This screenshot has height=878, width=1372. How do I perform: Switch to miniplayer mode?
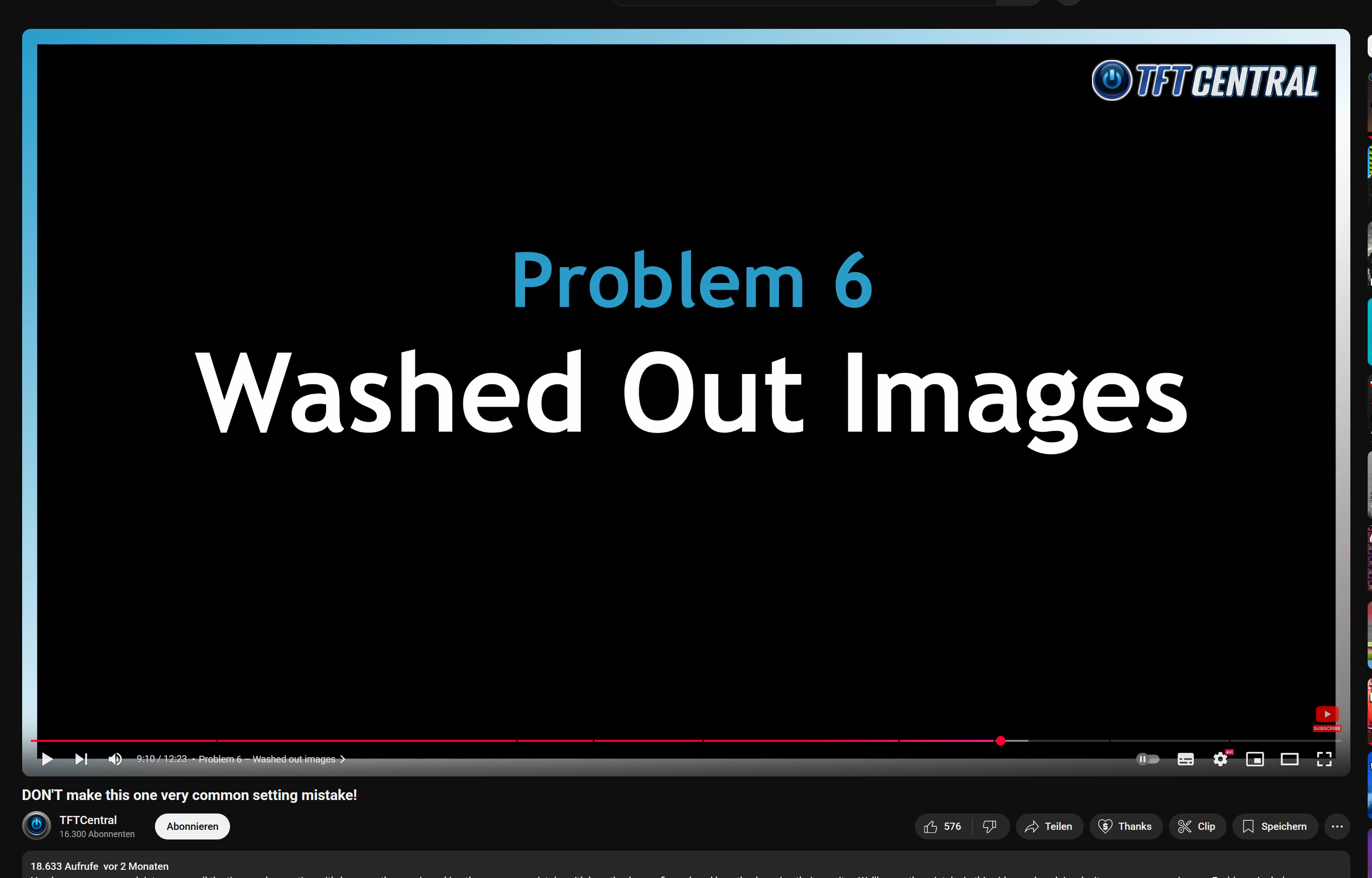tap(1255, 759)
